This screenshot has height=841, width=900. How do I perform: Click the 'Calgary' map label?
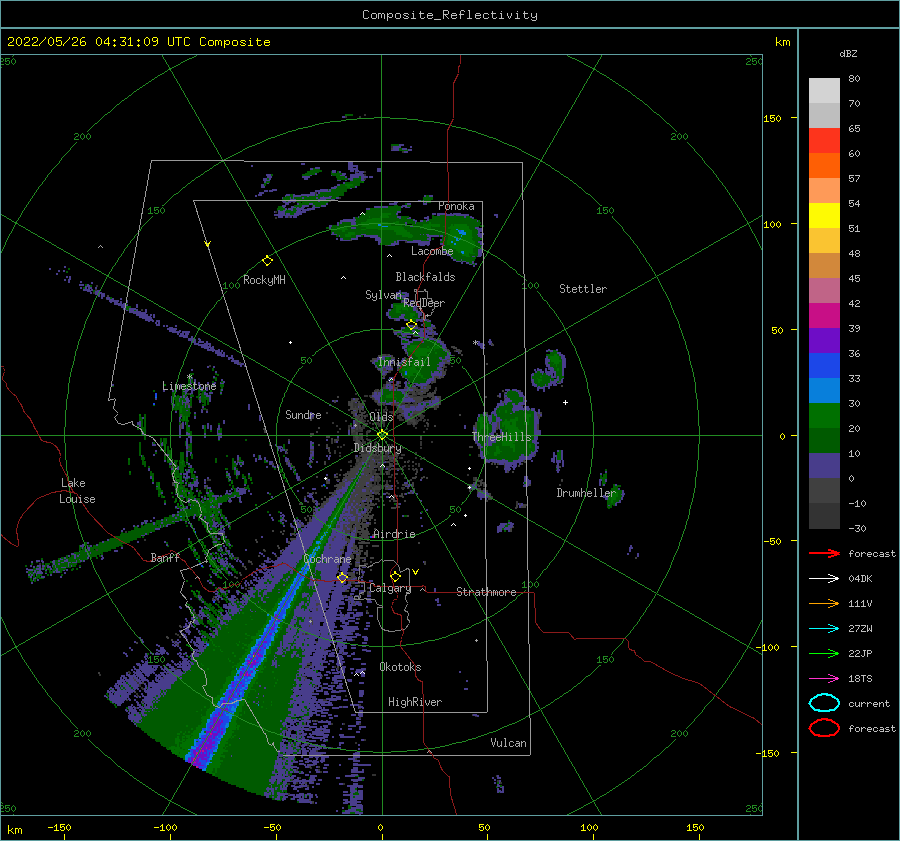(x=390, y=588)
